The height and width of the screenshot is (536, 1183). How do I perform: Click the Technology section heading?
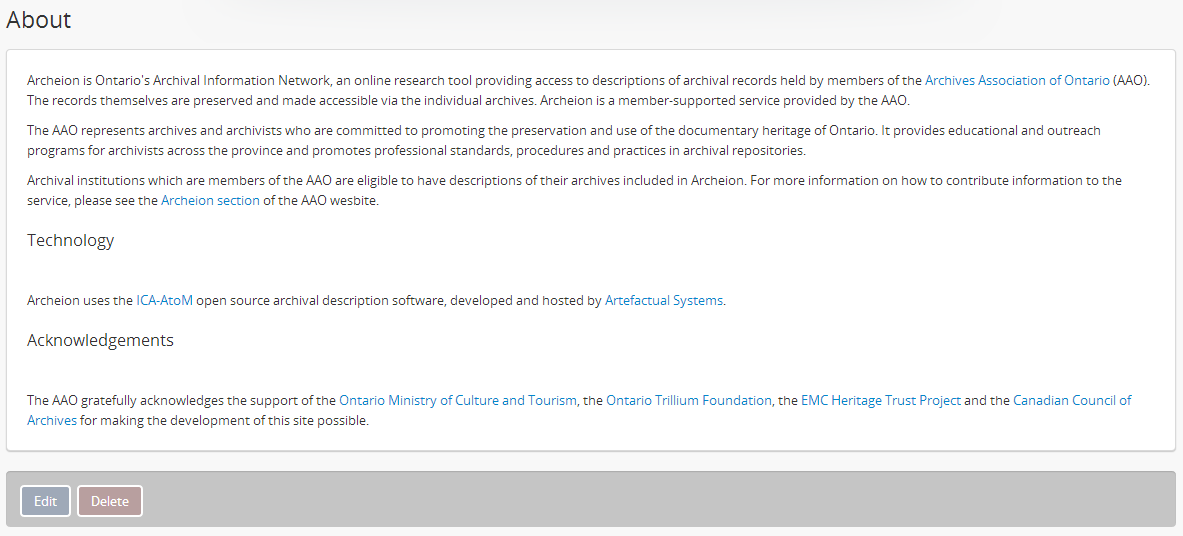(x=71, y=241)
